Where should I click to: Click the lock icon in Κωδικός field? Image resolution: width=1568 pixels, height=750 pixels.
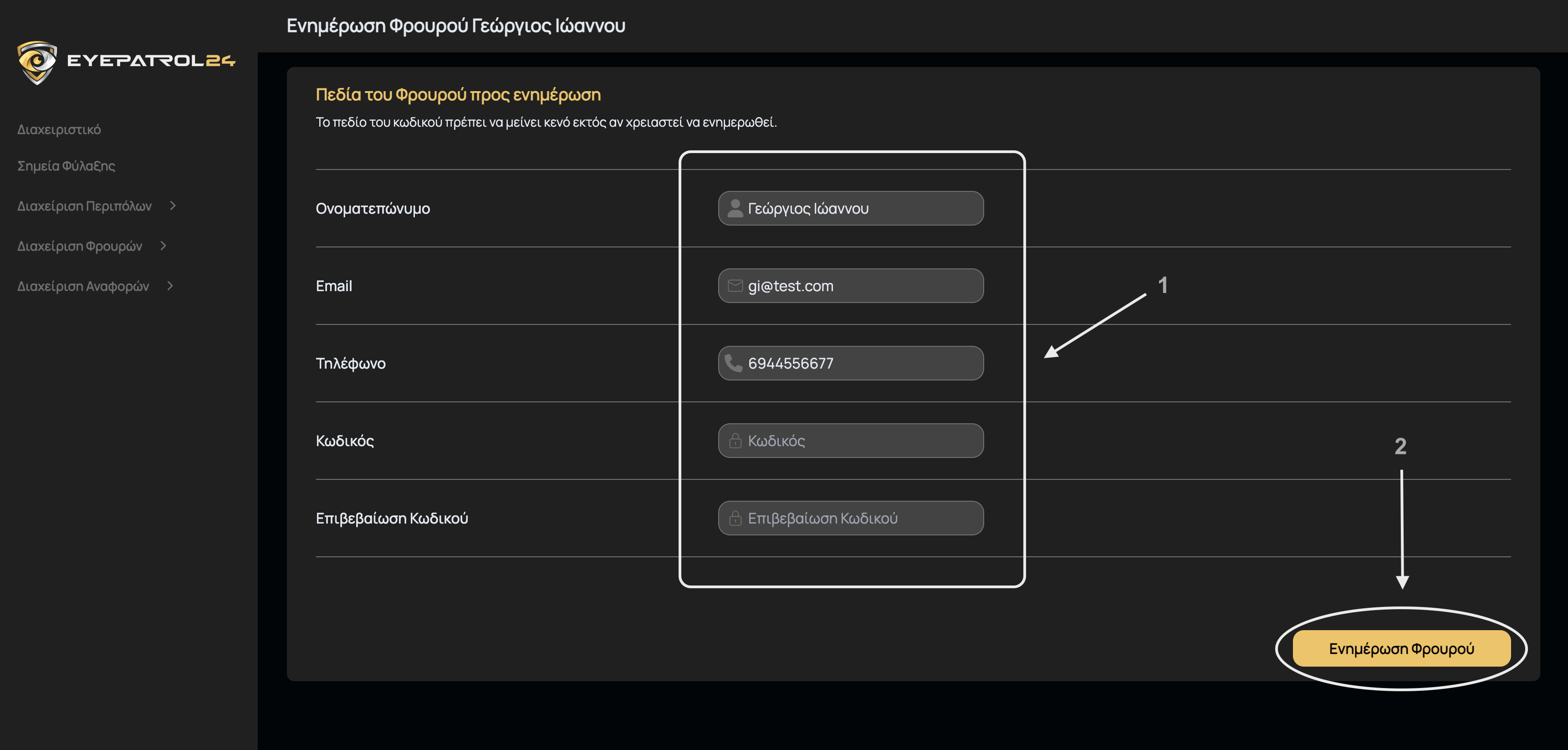coord(735,440)
